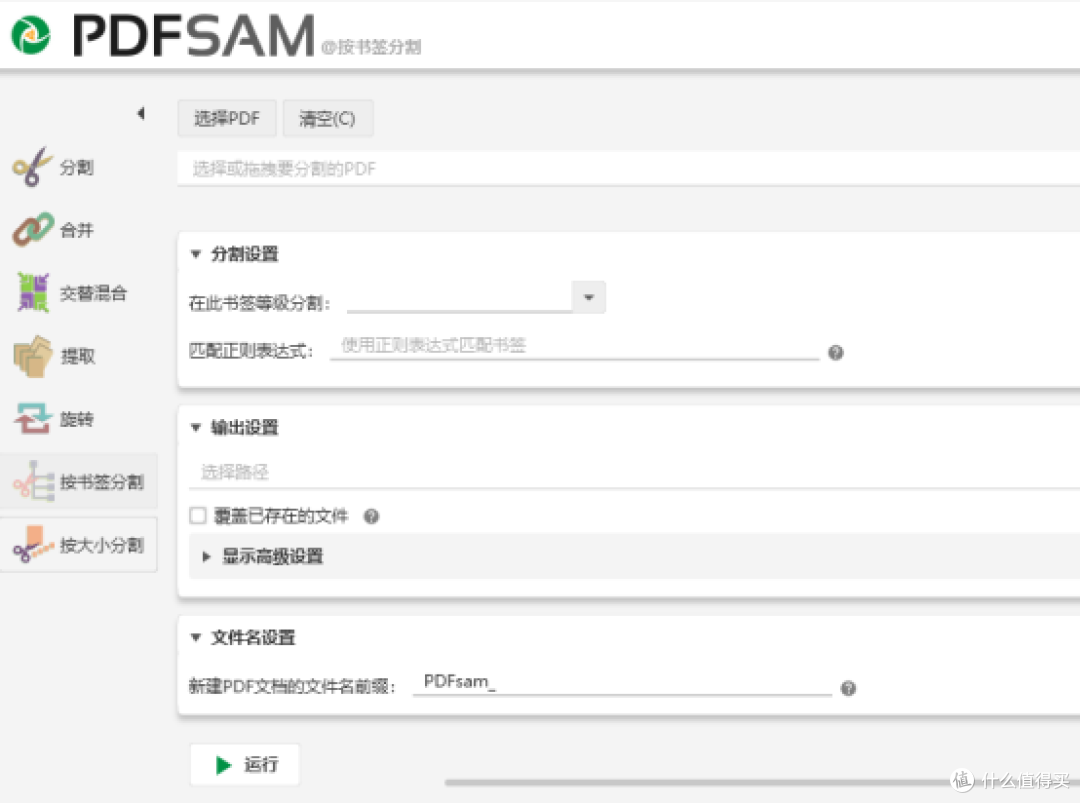Select the 交替混合 alternate mix tool icon
This screenshot has height=803, width=1080.
point(33,292)
